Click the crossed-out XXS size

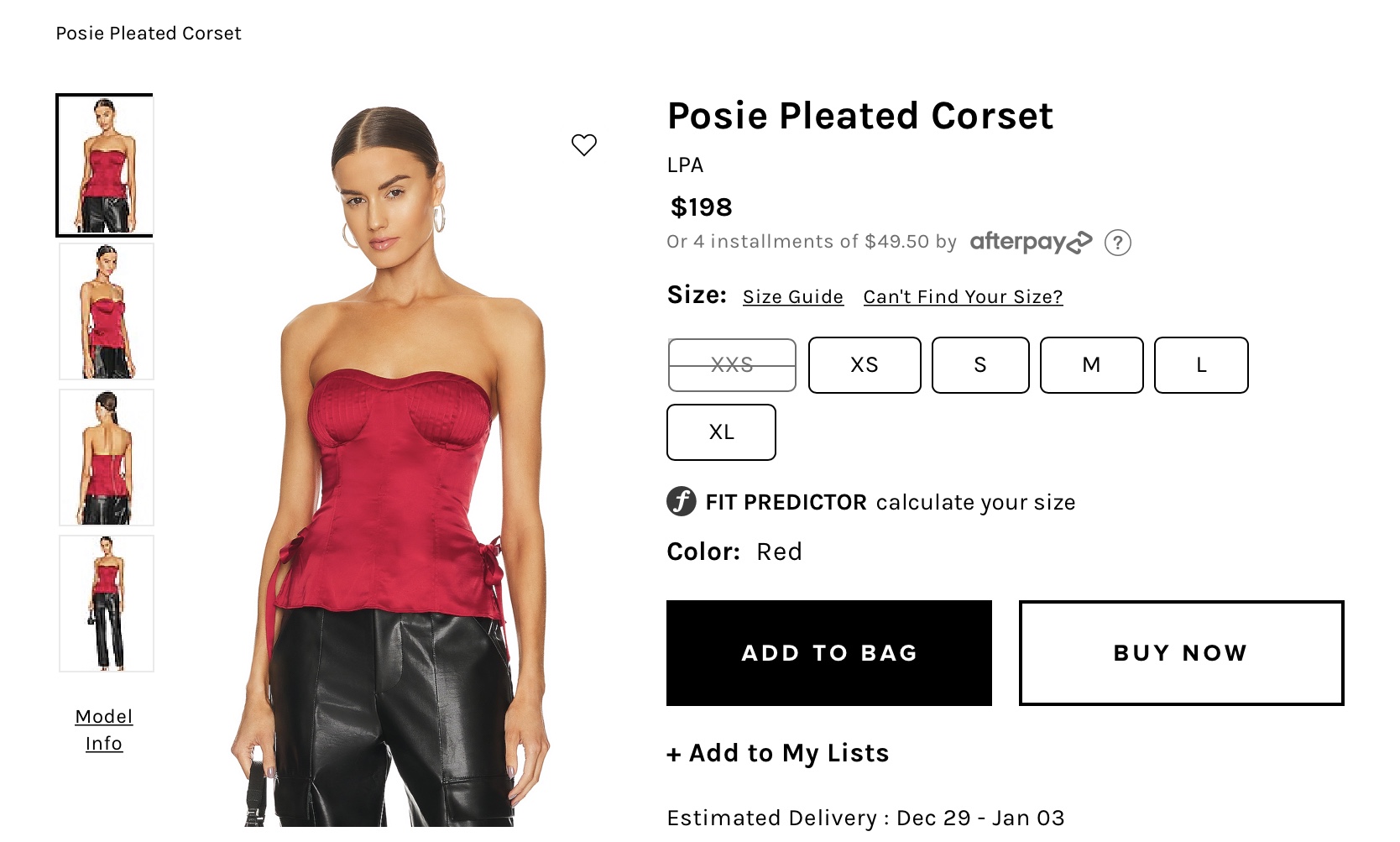point(732,365)
